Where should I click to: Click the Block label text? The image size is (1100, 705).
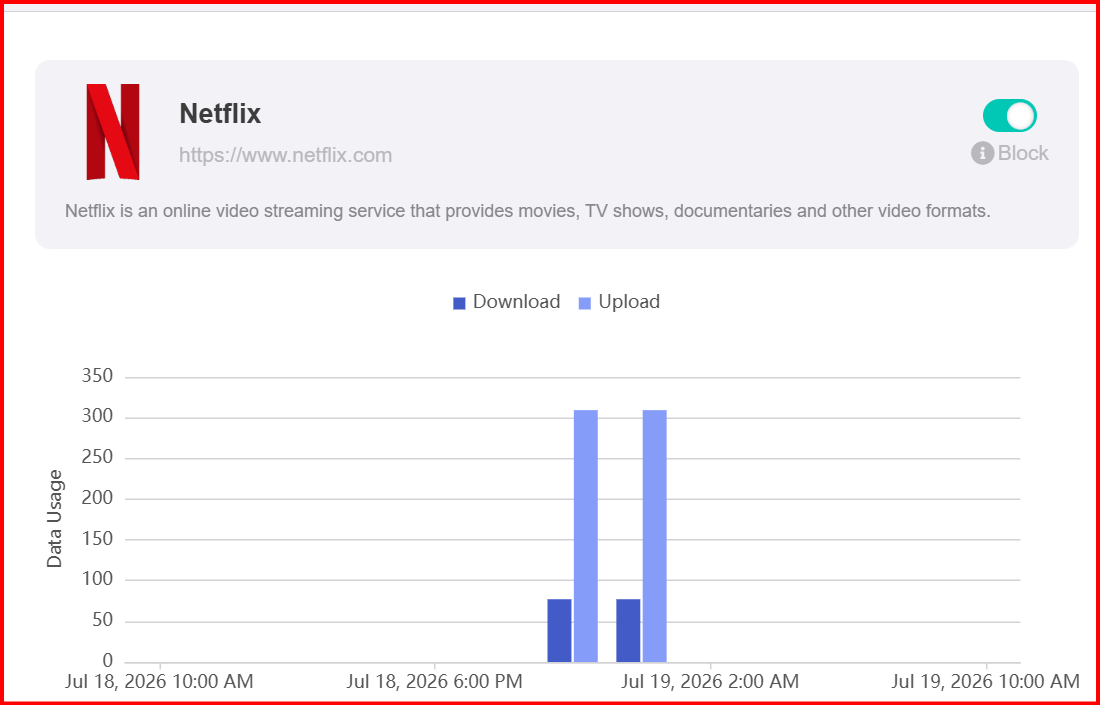tap(1023, 153)
